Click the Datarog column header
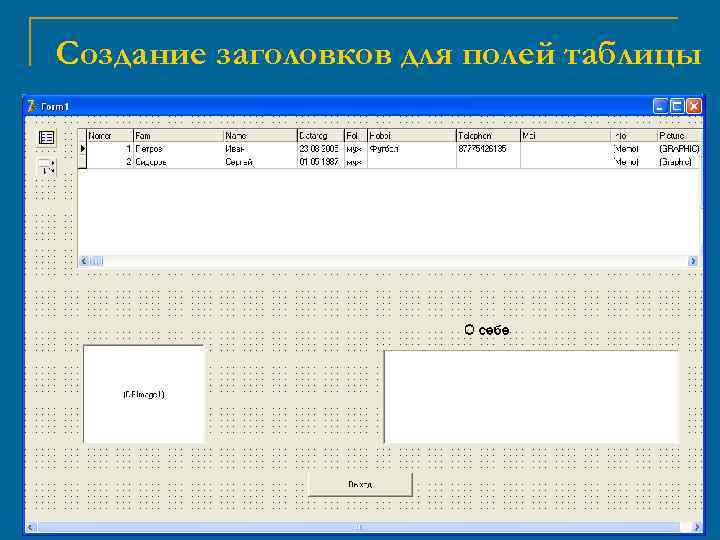This screenshot has height=540, width=720. coord(321,136)
